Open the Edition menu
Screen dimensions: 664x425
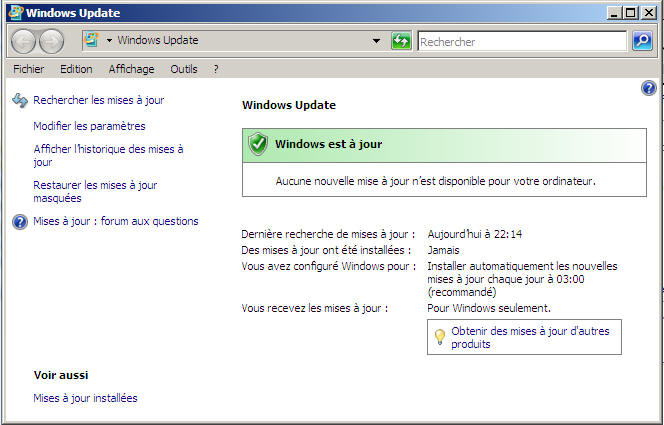76,69
